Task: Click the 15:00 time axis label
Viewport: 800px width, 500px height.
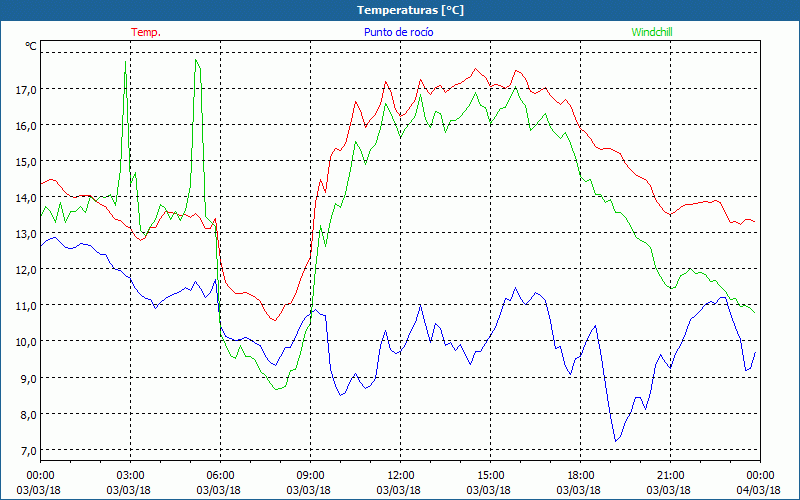Action: tap(490, 476)
